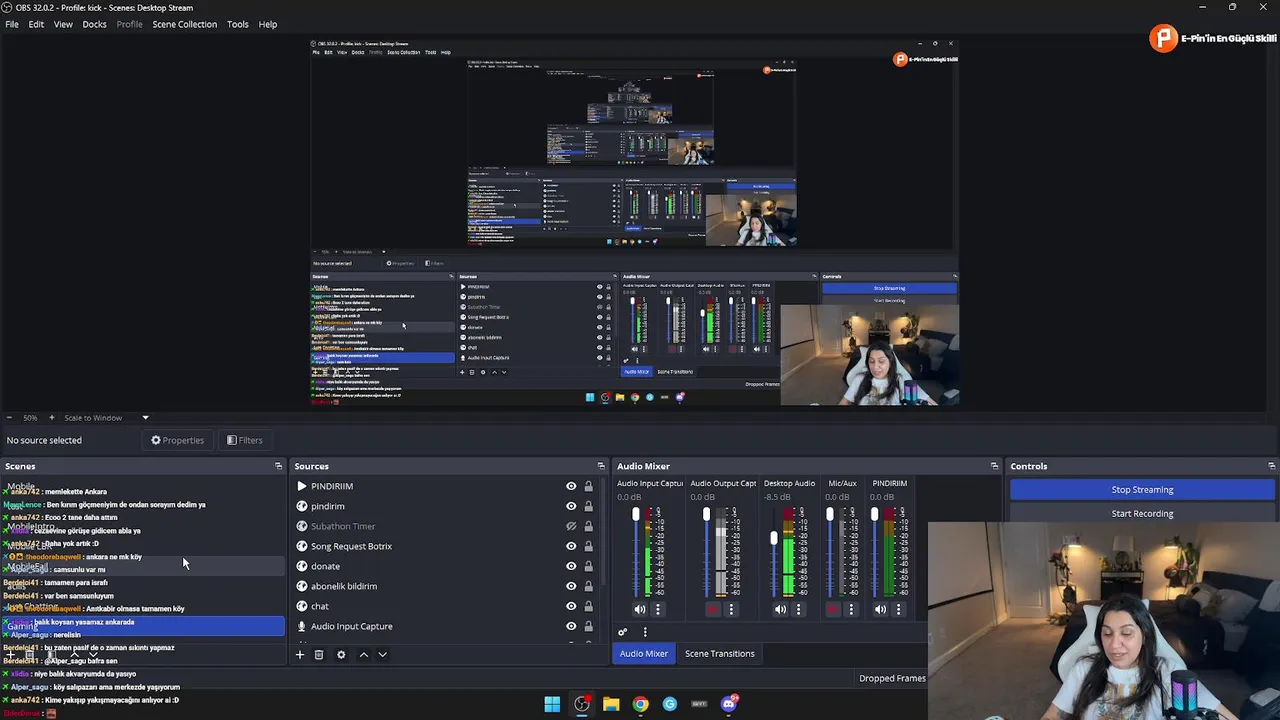Lock toggle for the donate source

click(x=588, y=566)
